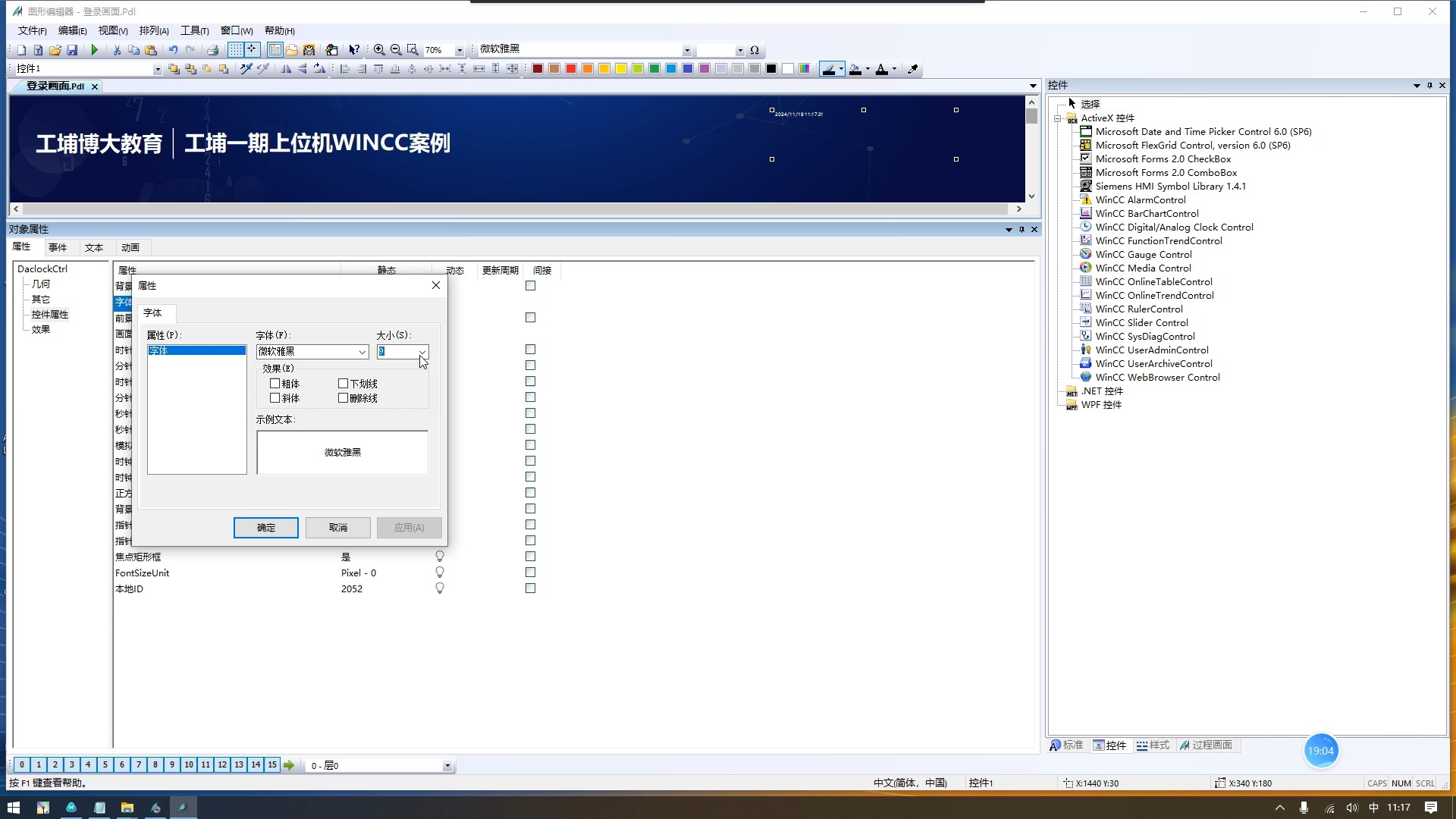The height and width of the screenshot is (819, 1456).
Task: Pick the dark red color swatch
Action: (538, 69)
